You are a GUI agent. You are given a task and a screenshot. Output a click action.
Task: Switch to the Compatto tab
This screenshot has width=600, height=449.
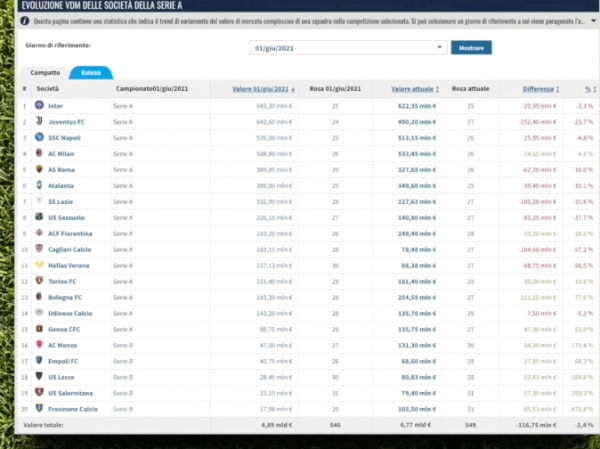click(x=45, y=72)
